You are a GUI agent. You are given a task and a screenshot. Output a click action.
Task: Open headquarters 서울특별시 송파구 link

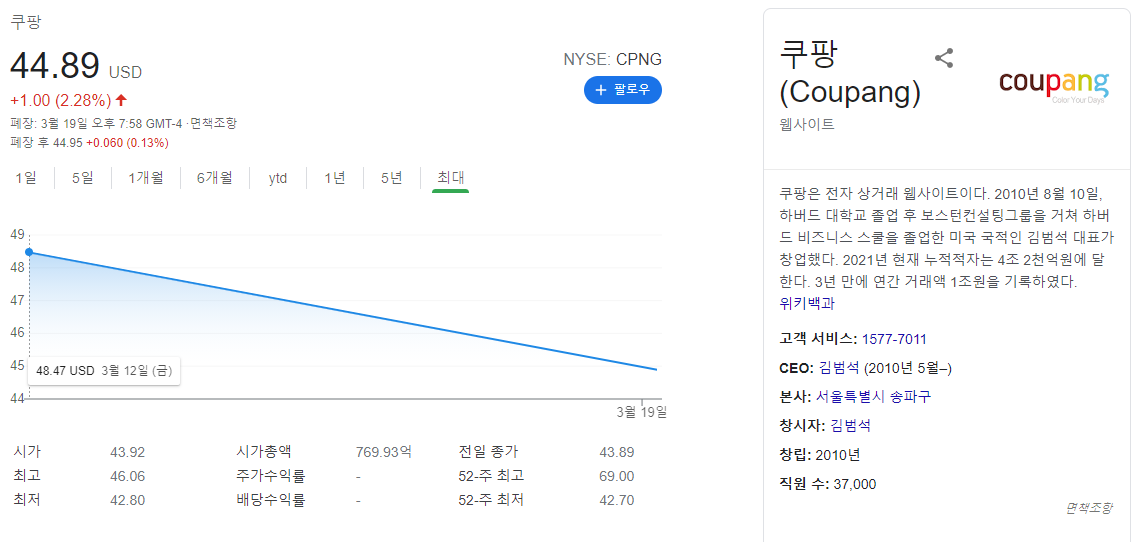pyautogui.click(x=872, y=397)
